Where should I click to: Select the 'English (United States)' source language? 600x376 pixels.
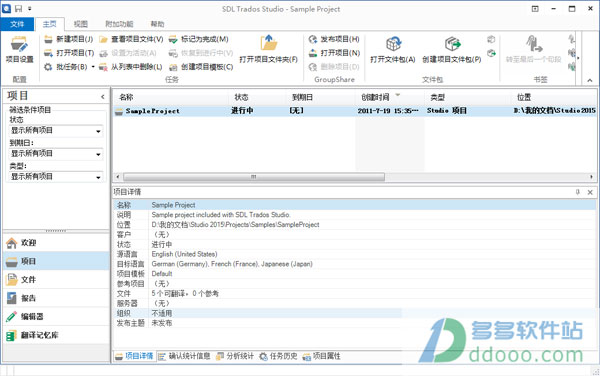[x=184, y=254]
